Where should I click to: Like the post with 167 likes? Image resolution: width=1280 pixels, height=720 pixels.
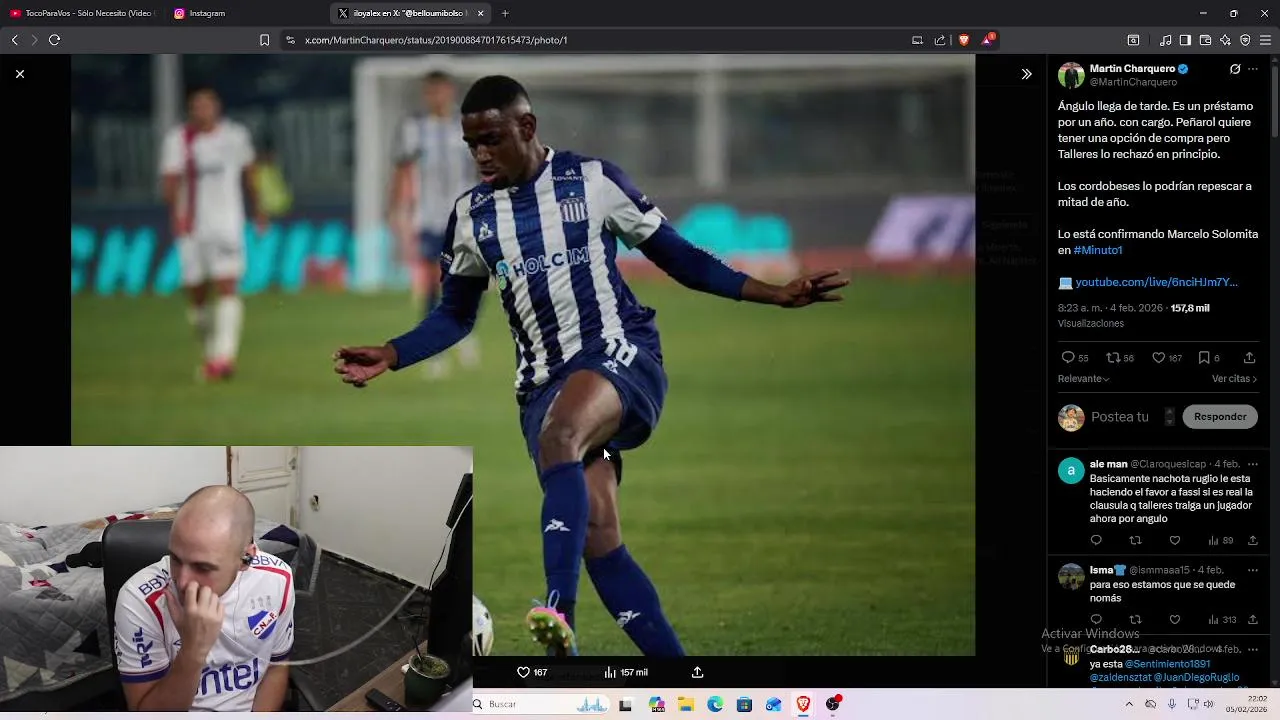click(x=1158, y=358)
